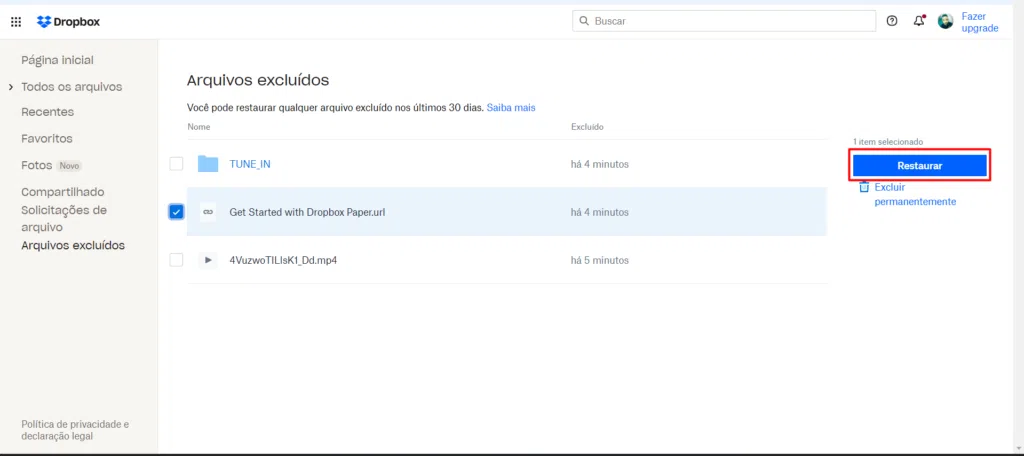
Task: Open Solicitações de arquivo
Action: [64, 219]
